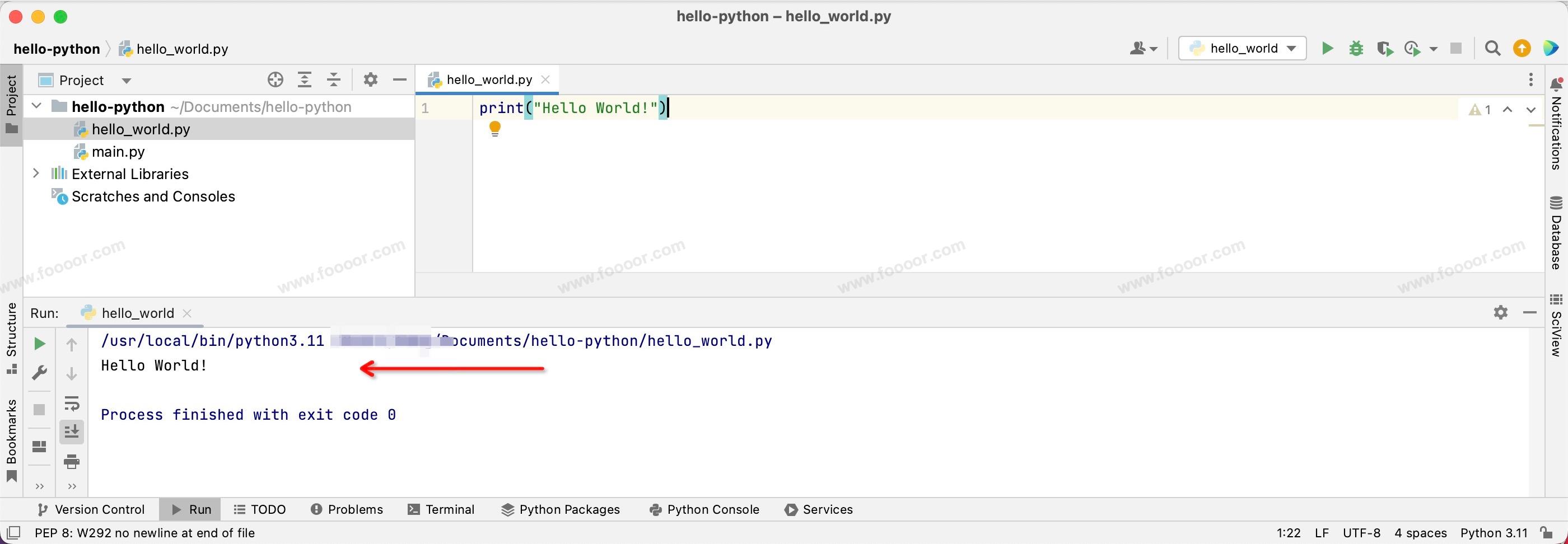Viewport: 1568px width, 544px height.
Task: Open hello_world run configuration dropdown
Action: coord(1242,49)
